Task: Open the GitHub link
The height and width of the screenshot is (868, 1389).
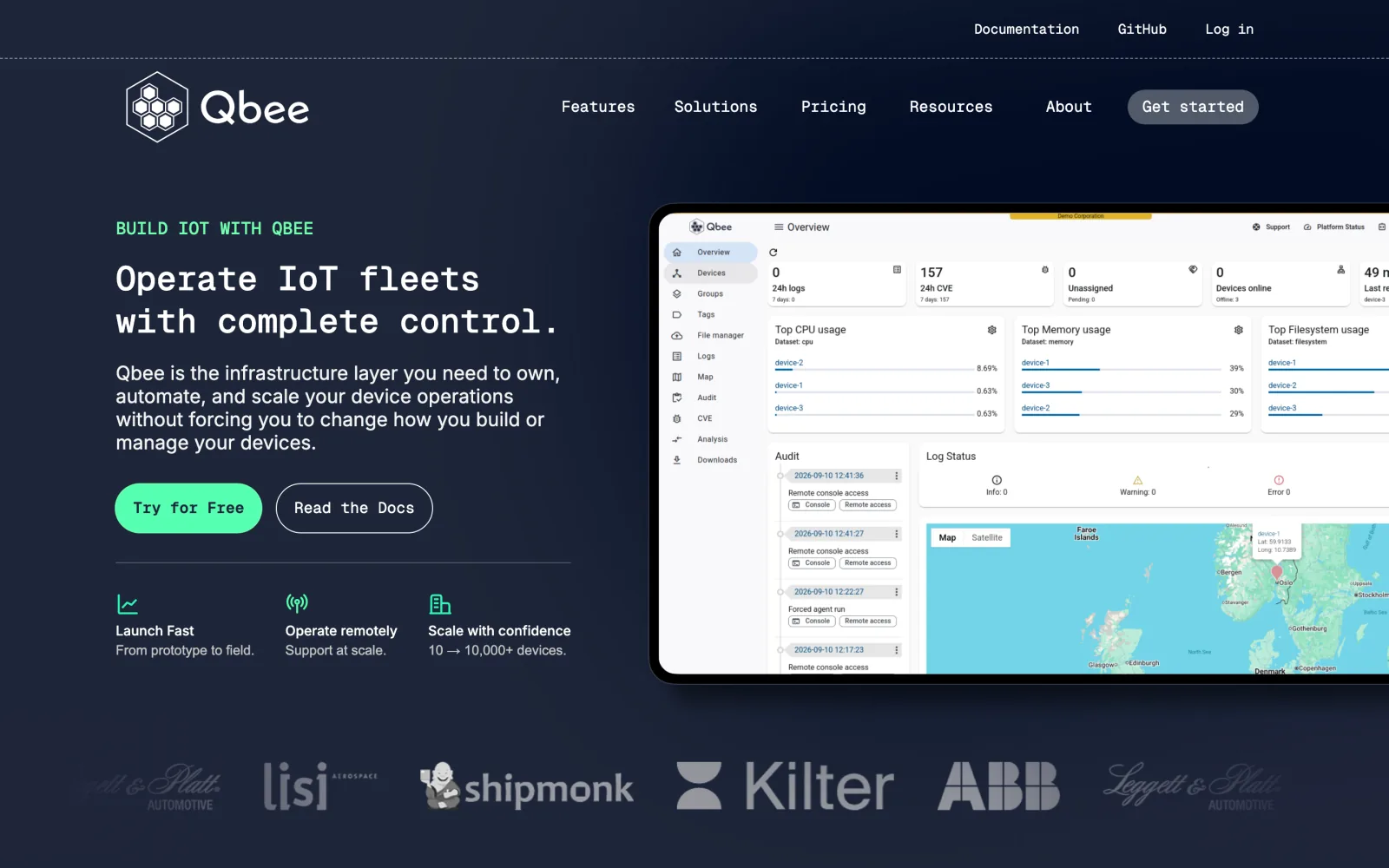Action: click(x=1142, y=30)
